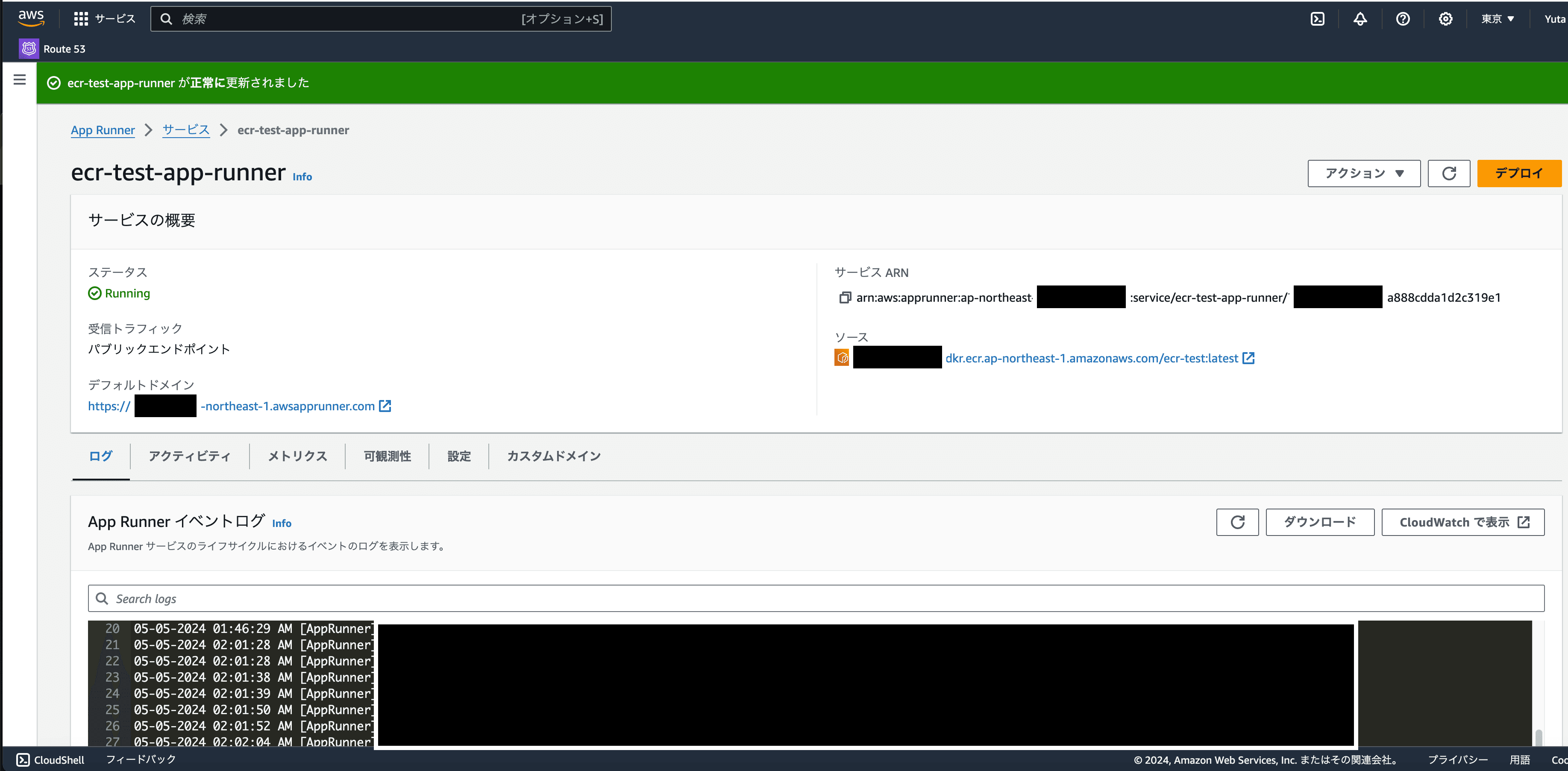This screenshot has width=1568, height=771.
Task: Open the side navigation hamburger menu
Action: (20, 80)
